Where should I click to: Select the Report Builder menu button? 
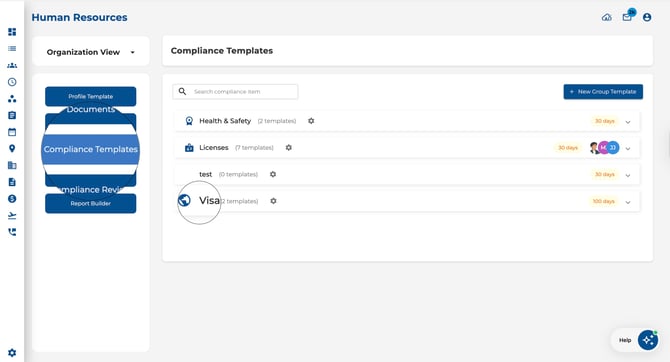[91, 203]
